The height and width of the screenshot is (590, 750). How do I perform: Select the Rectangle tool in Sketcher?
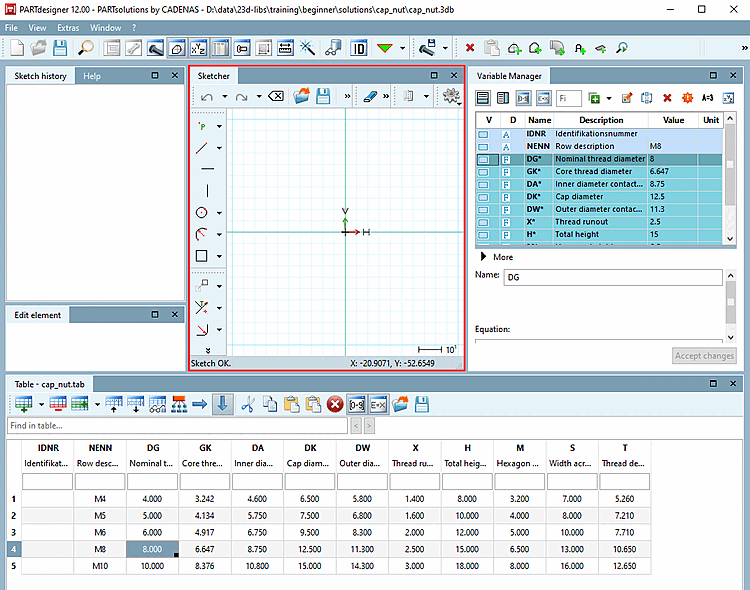[203, 256]
